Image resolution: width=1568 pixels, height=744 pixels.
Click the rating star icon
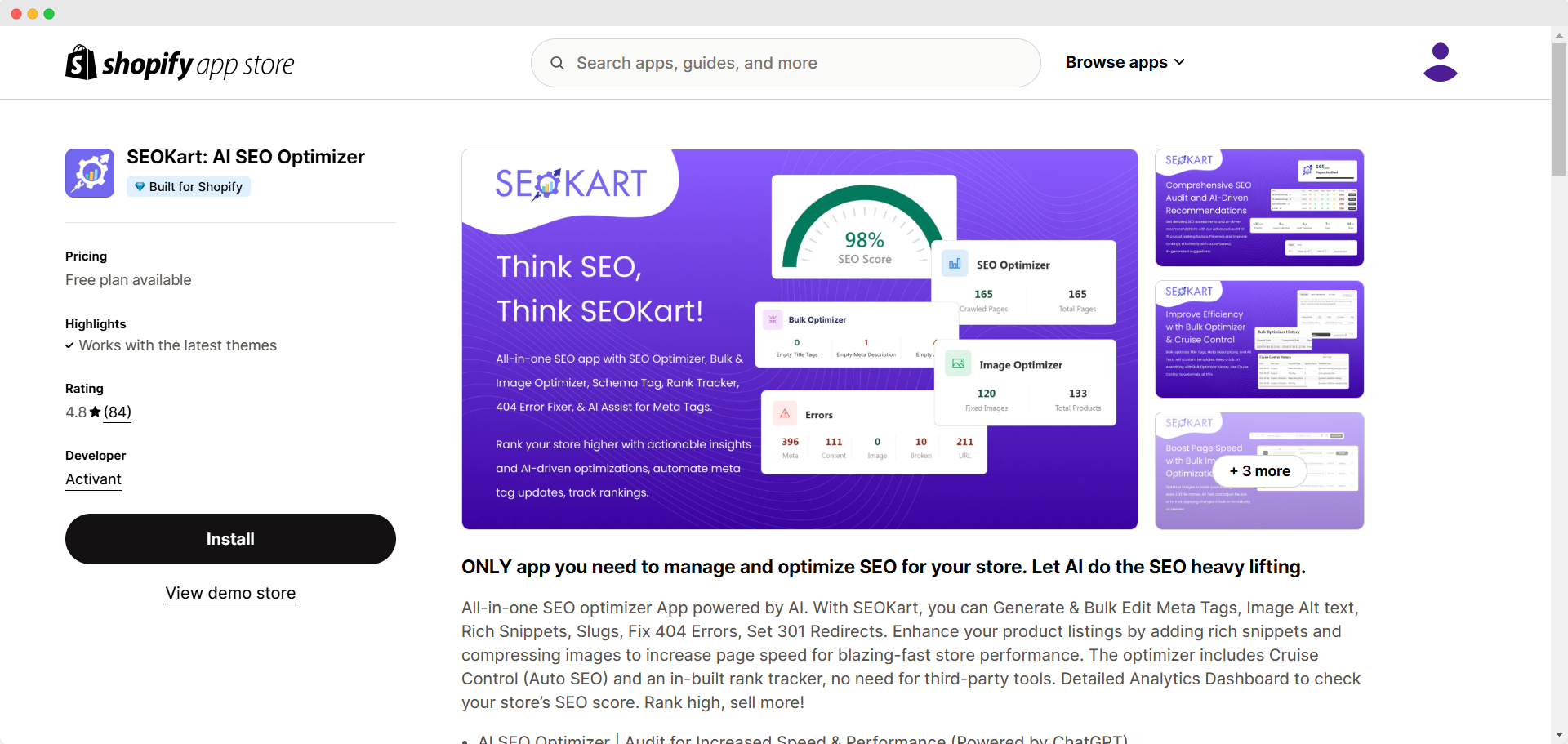click(96, 412)
